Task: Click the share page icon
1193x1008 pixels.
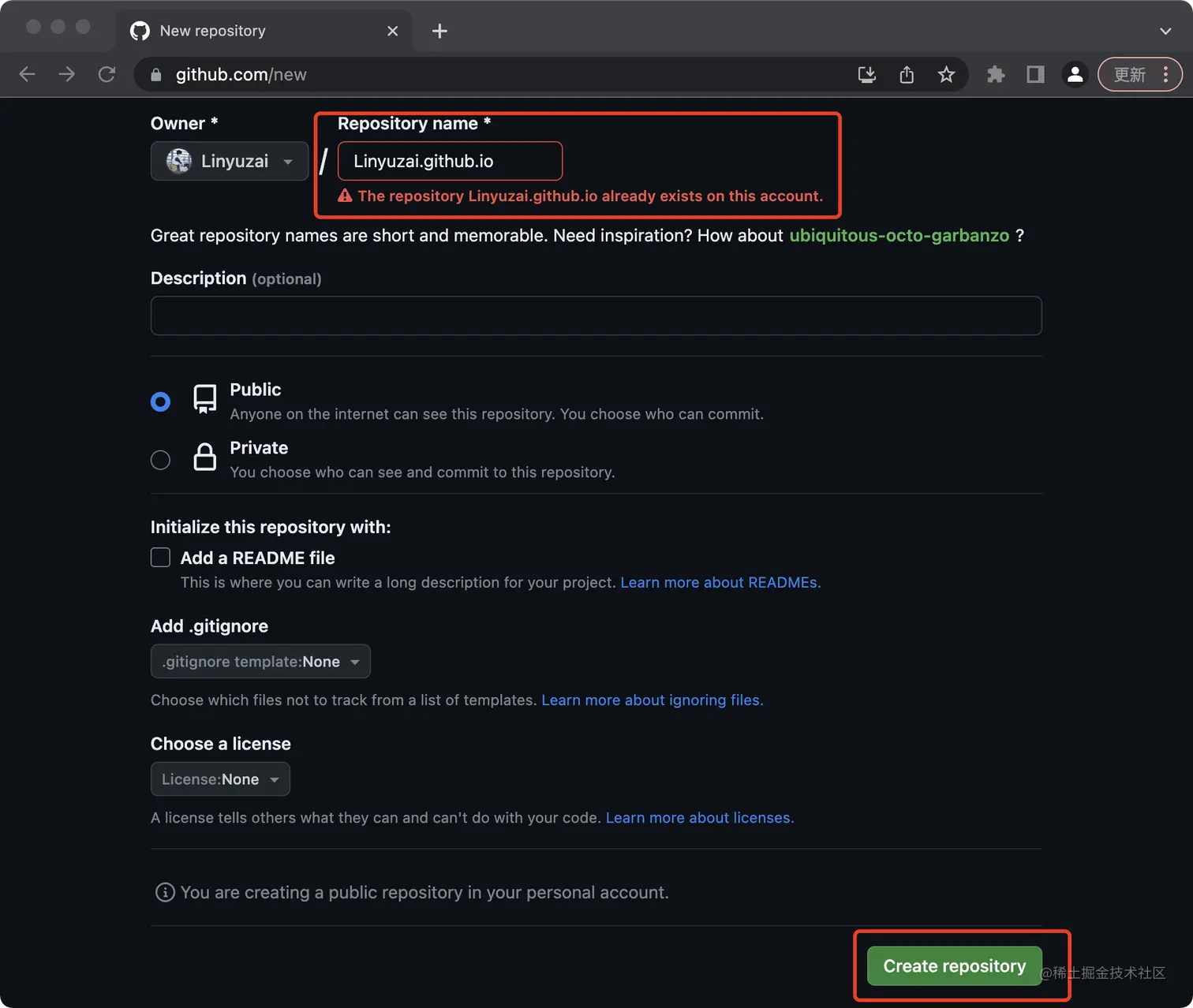Action: coord(907,75)
